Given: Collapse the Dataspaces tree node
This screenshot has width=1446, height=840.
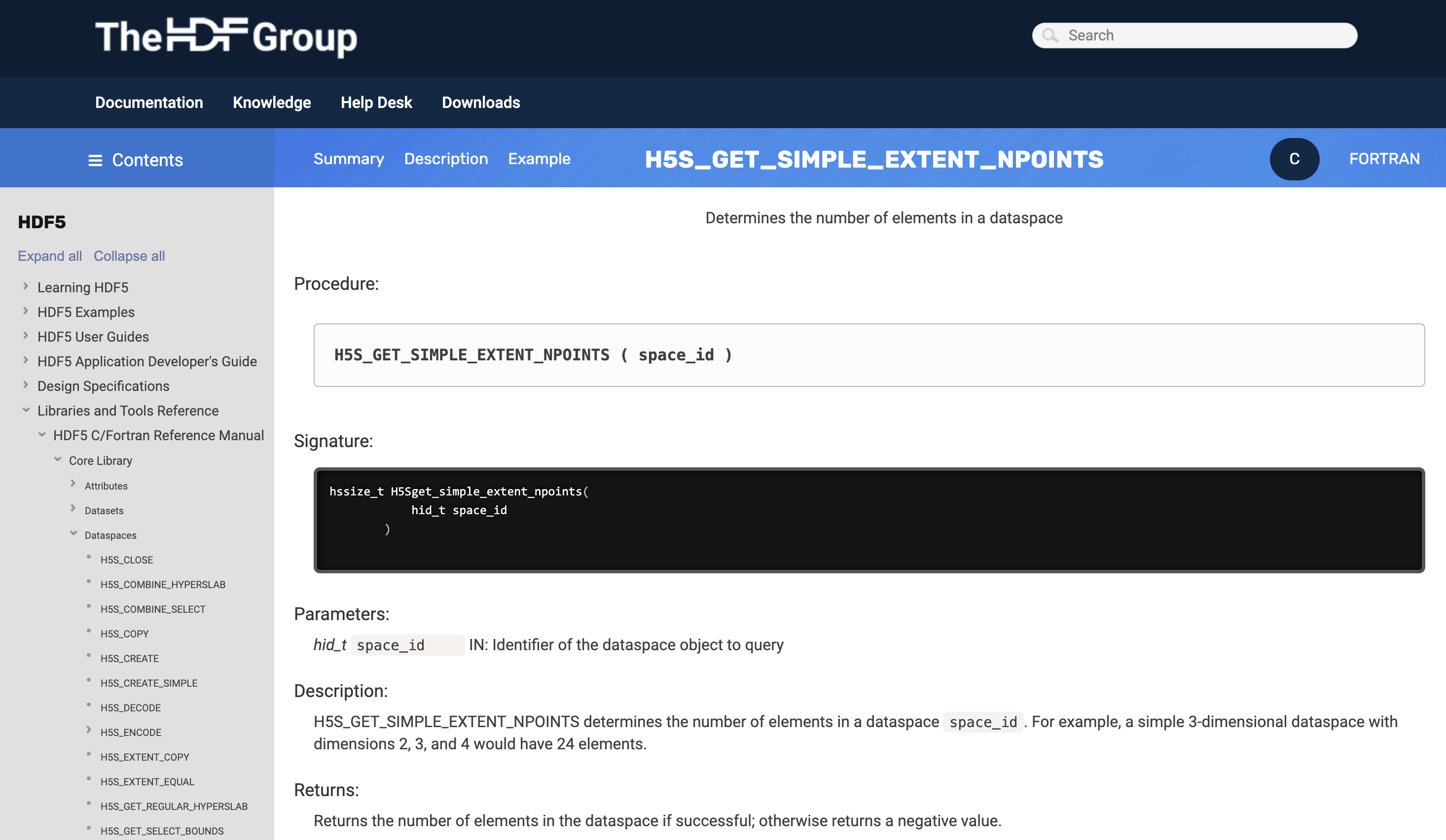Looking at the screenshot, I should [73, 534].
